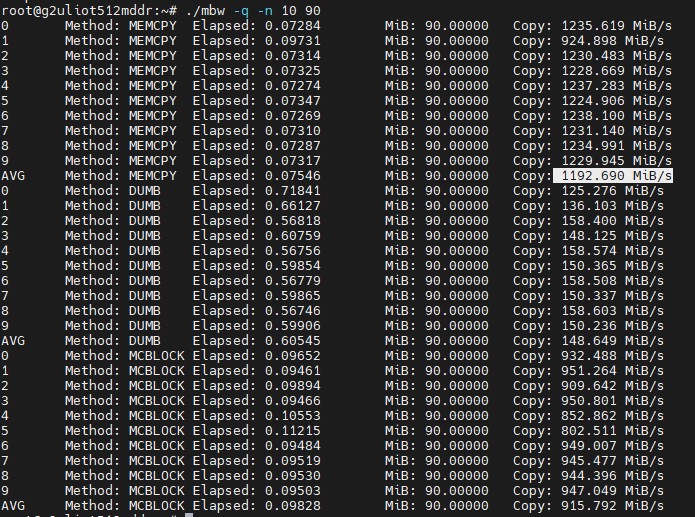This screenshot has width=695, height=517.
Task: Click the copy value '950.801 MiB/s'
Action: 613,400
